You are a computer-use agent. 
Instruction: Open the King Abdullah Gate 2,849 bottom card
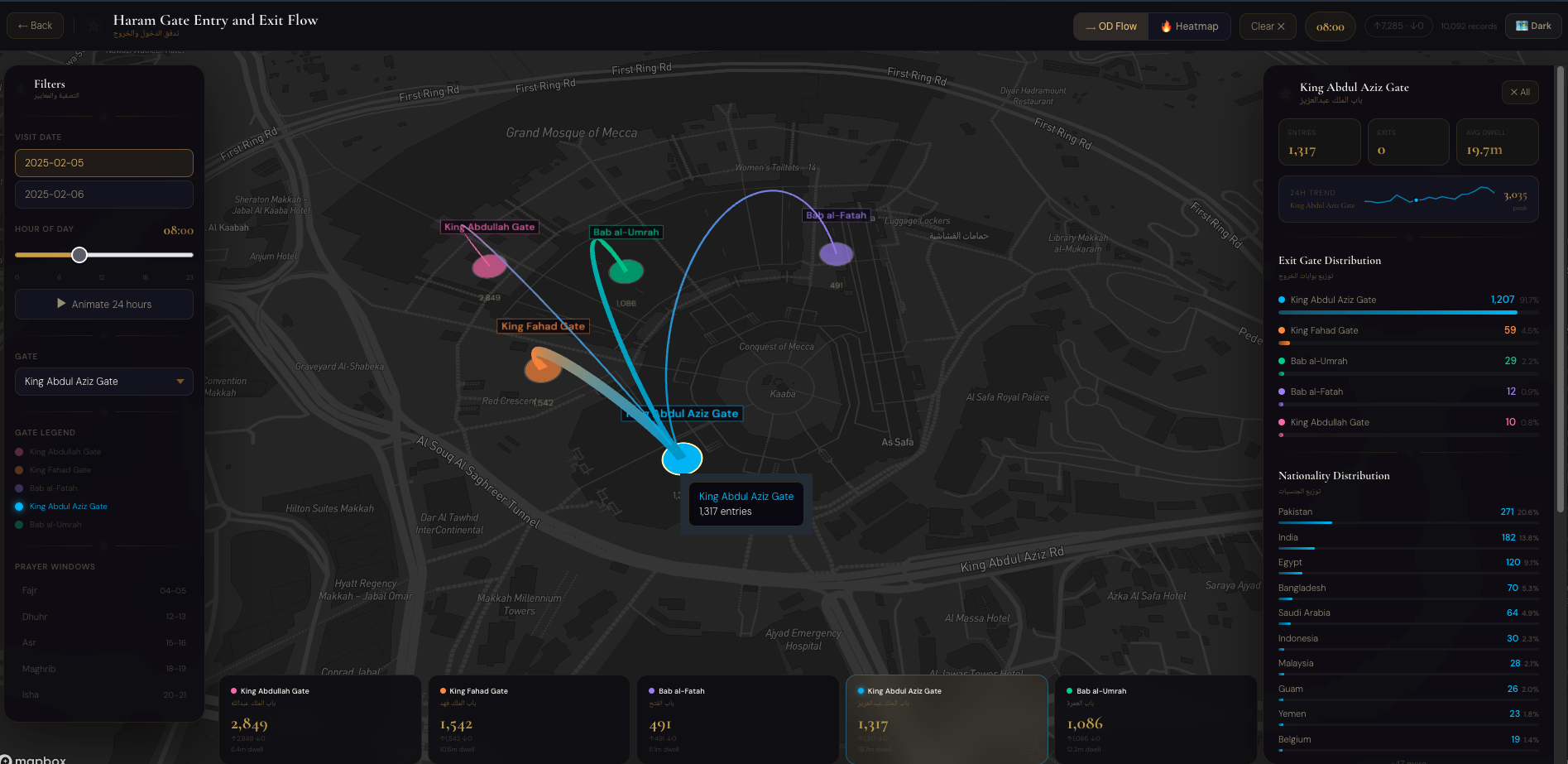point(320,719)
